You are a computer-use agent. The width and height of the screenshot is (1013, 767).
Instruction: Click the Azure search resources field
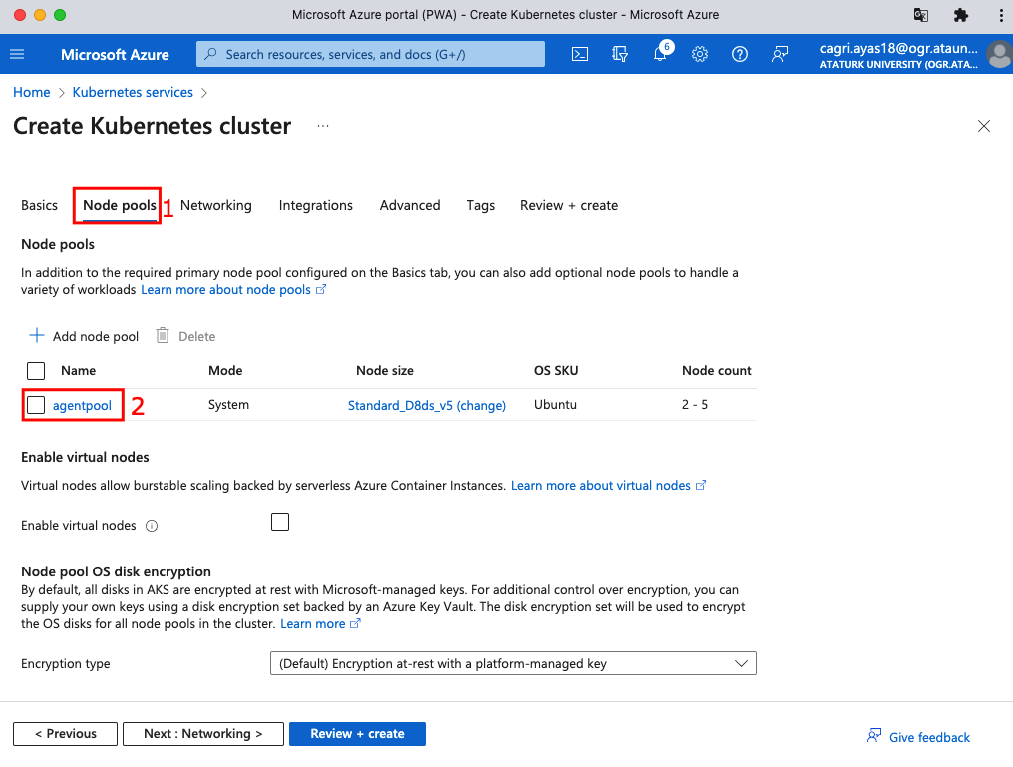[x=370, y=54]
